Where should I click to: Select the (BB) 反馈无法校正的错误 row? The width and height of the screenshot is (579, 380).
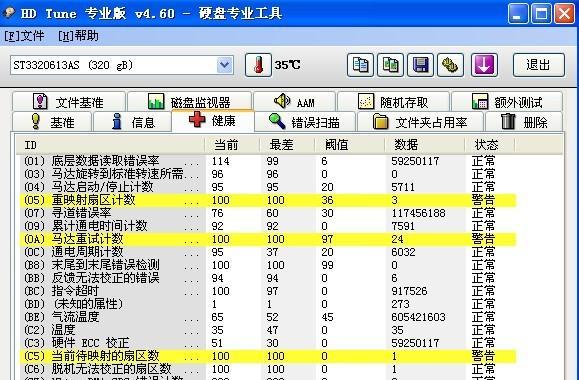point(268,278)
